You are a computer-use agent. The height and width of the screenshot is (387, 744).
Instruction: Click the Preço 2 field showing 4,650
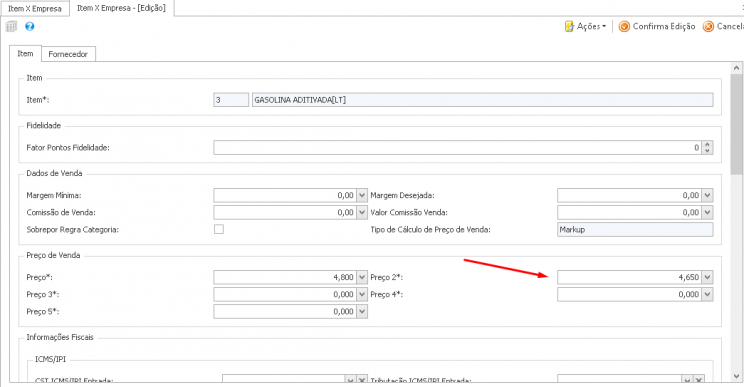pyautogui.click(x=629, y=277)
